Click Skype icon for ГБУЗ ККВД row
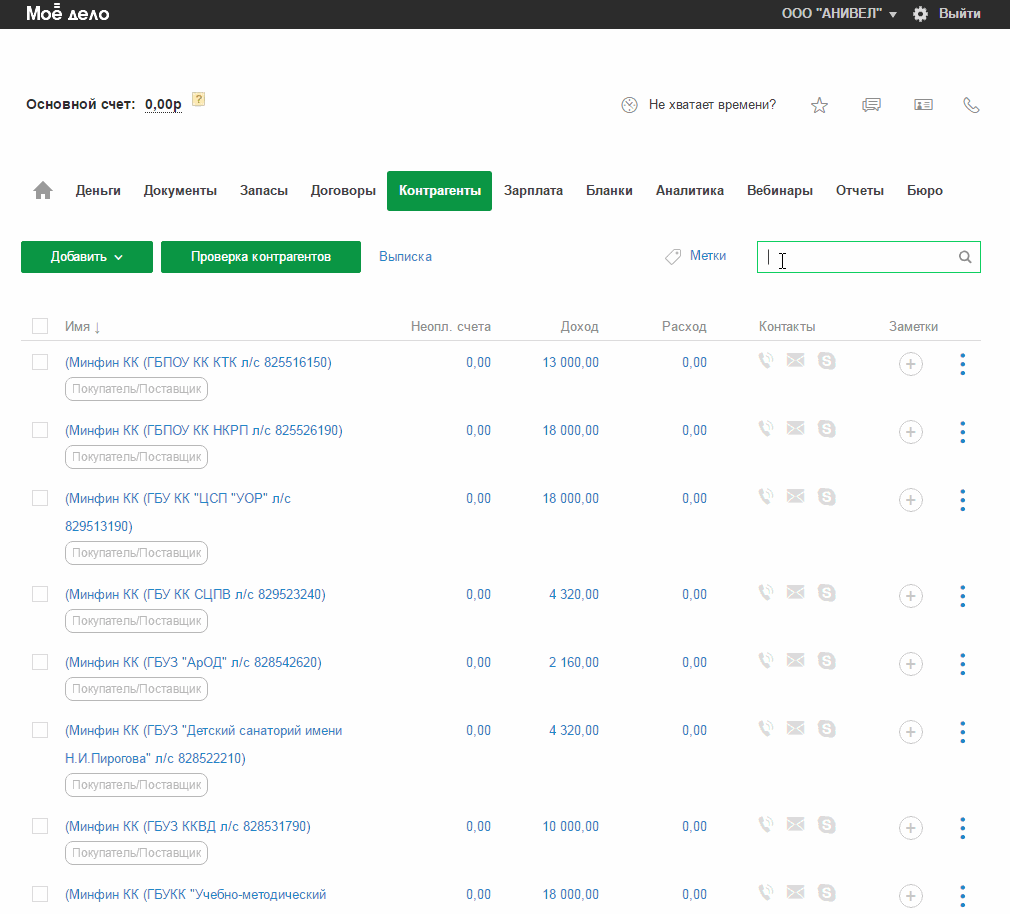The width and height of the screenshot is (1010, 914). (x=827, y=825)
